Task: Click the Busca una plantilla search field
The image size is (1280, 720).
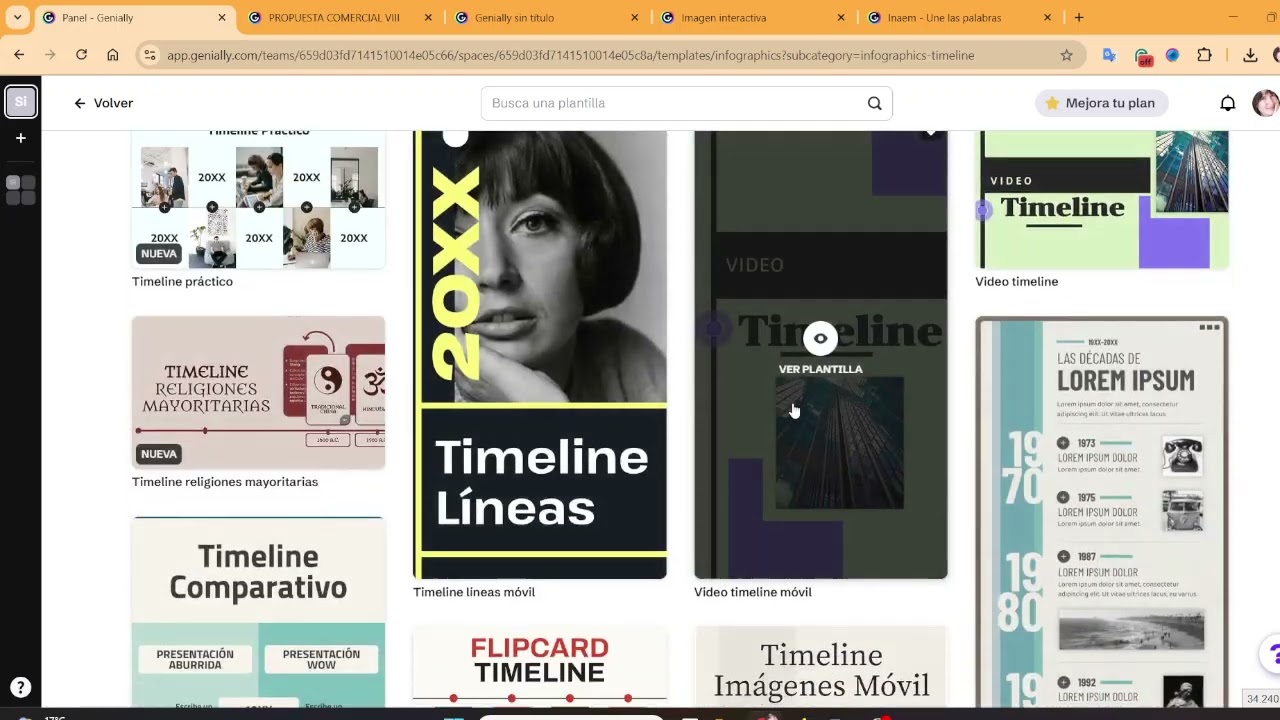Action: point(686,103)
